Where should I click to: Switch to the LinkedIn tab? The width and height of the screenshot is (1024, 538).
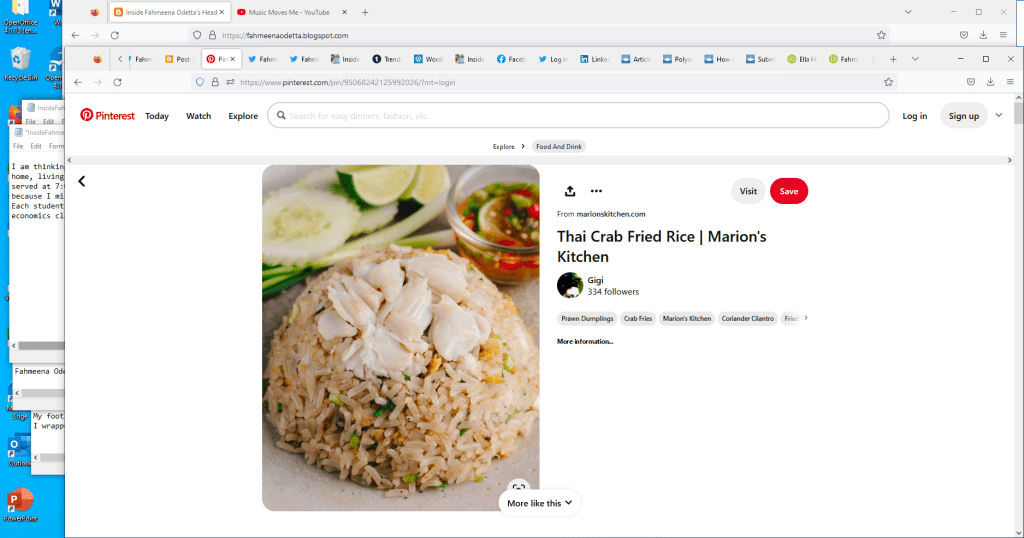point(594,59)
